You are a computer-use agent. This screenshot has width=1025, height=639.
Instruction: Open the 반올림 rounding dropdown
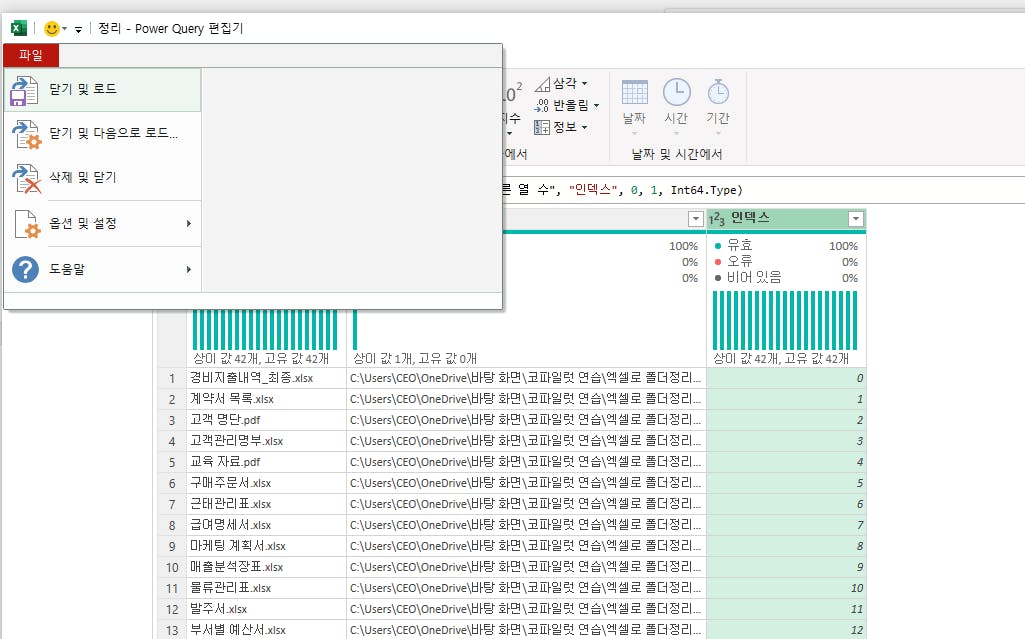pyautogui.click(x=567, y=105)
